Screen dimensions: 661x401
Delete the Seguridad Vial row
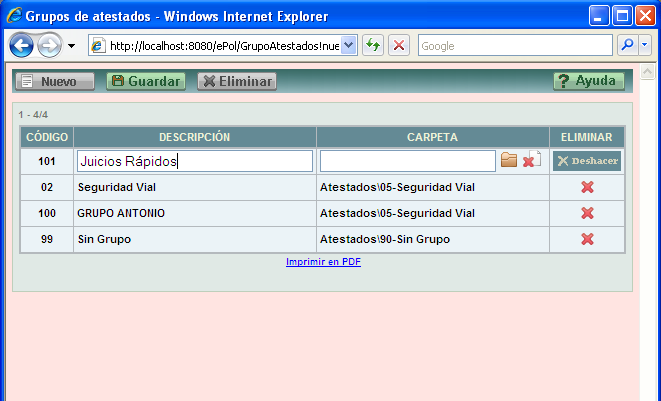coord(587,187)
